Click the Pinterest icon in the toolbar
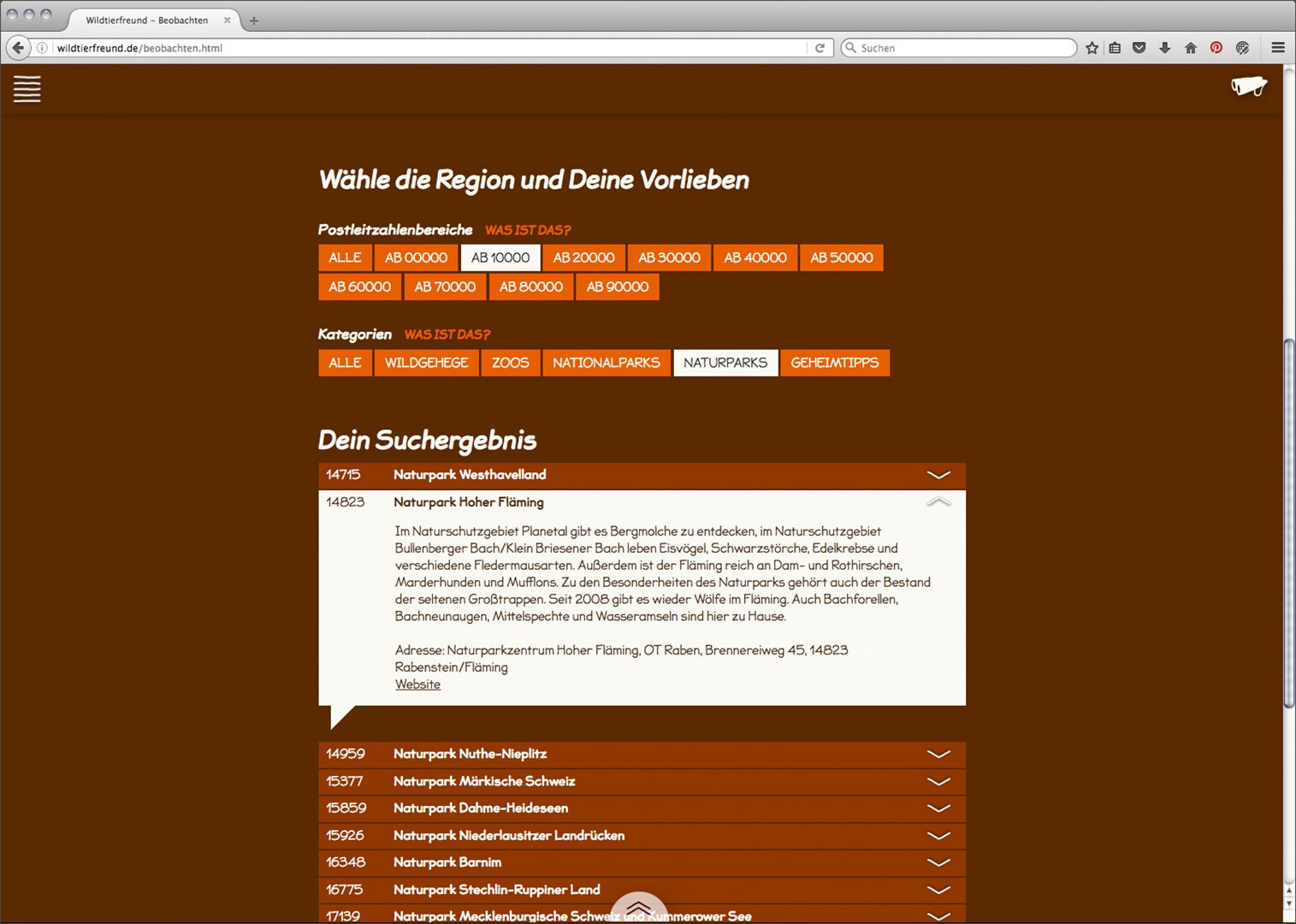This screenshot has height=924, width=1296. [1216, 48]
